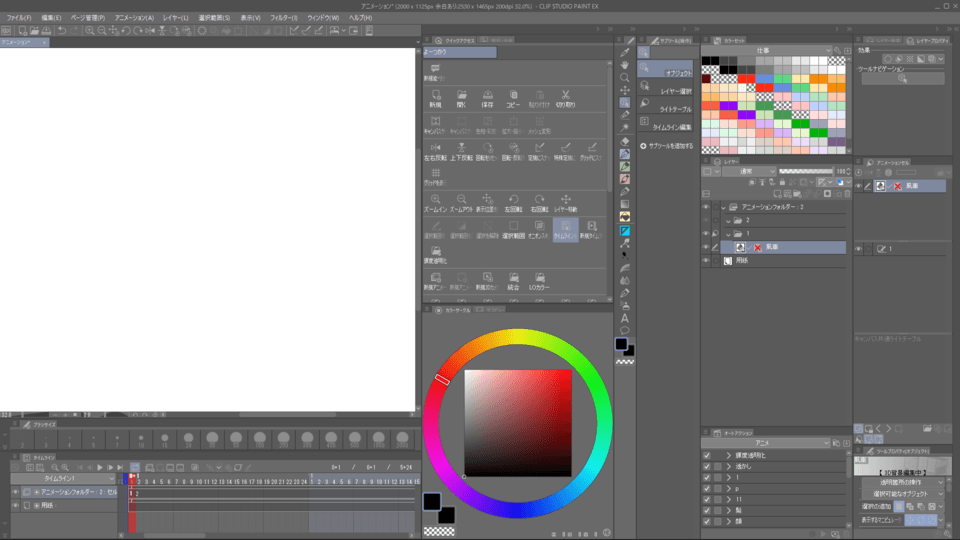
Task: Click the 開く (Open) quick access icon
Action: [x=462, y=98]
